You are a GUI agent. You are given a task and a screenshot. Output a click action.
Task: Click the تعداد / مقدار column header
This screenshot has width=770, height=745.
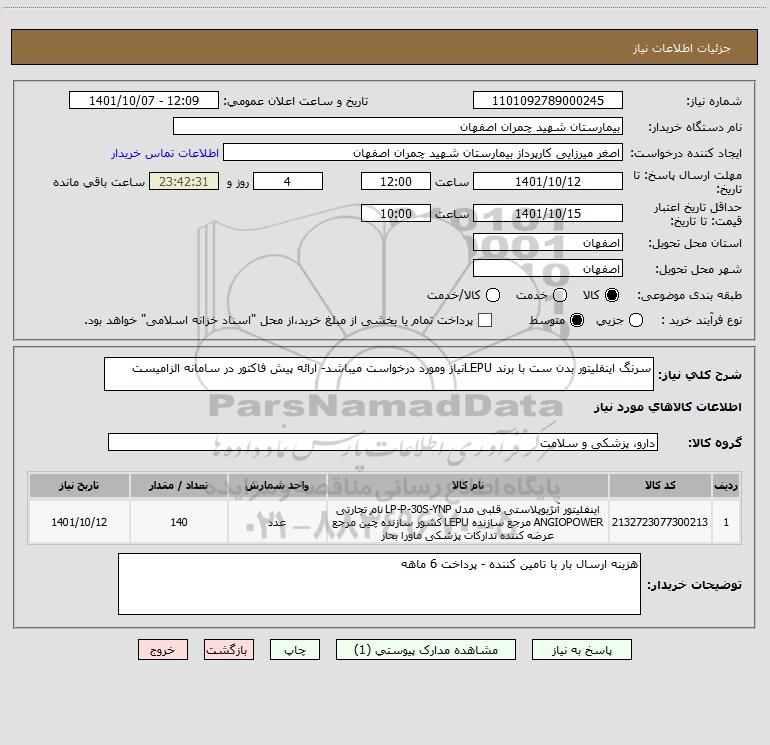tap(179, 485)
